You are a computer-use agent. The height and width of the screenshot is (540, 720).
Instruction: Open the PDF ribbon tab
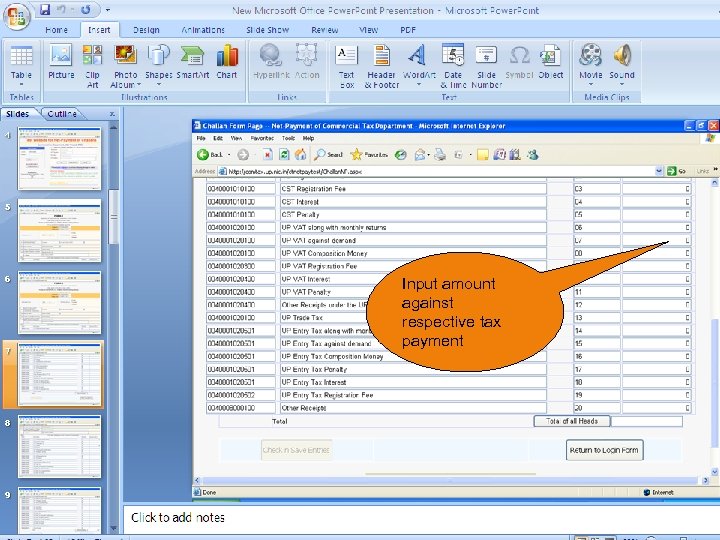[408, 30]
